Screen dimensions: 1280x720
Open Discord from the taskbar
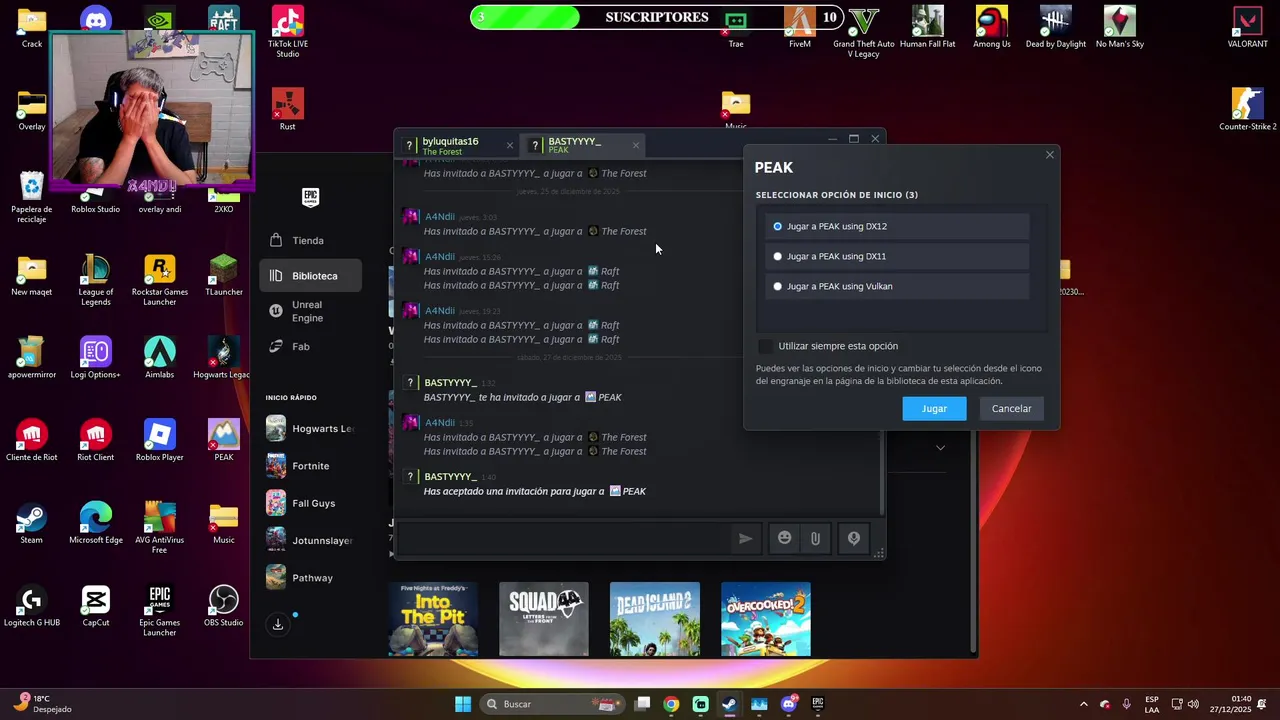pyautogui.click(x=788, y=704)
